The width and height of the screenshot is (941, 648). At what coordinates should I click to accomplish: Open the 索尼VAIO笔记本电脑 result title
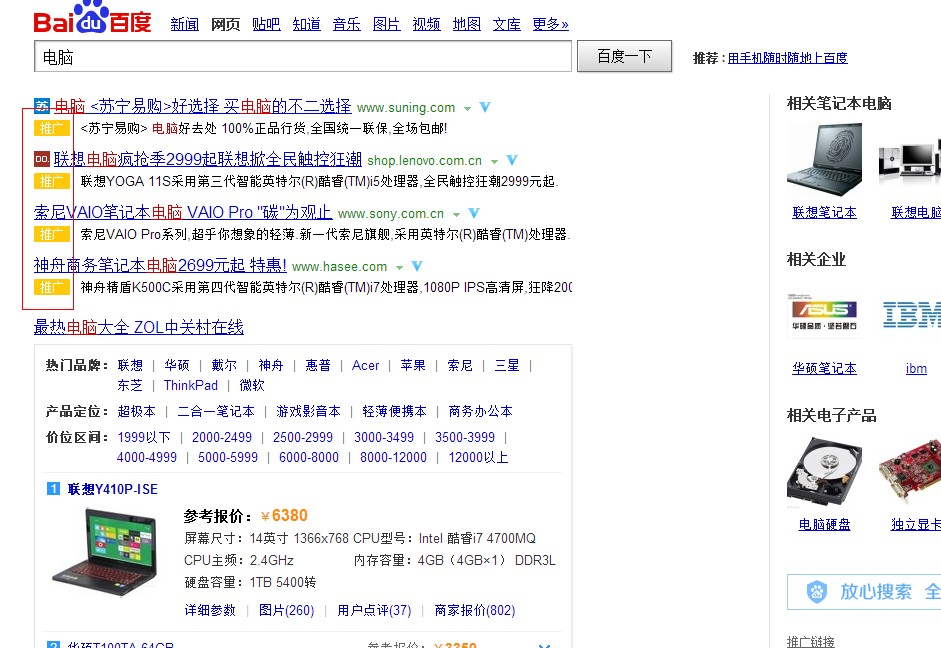[x=183, y=212]
